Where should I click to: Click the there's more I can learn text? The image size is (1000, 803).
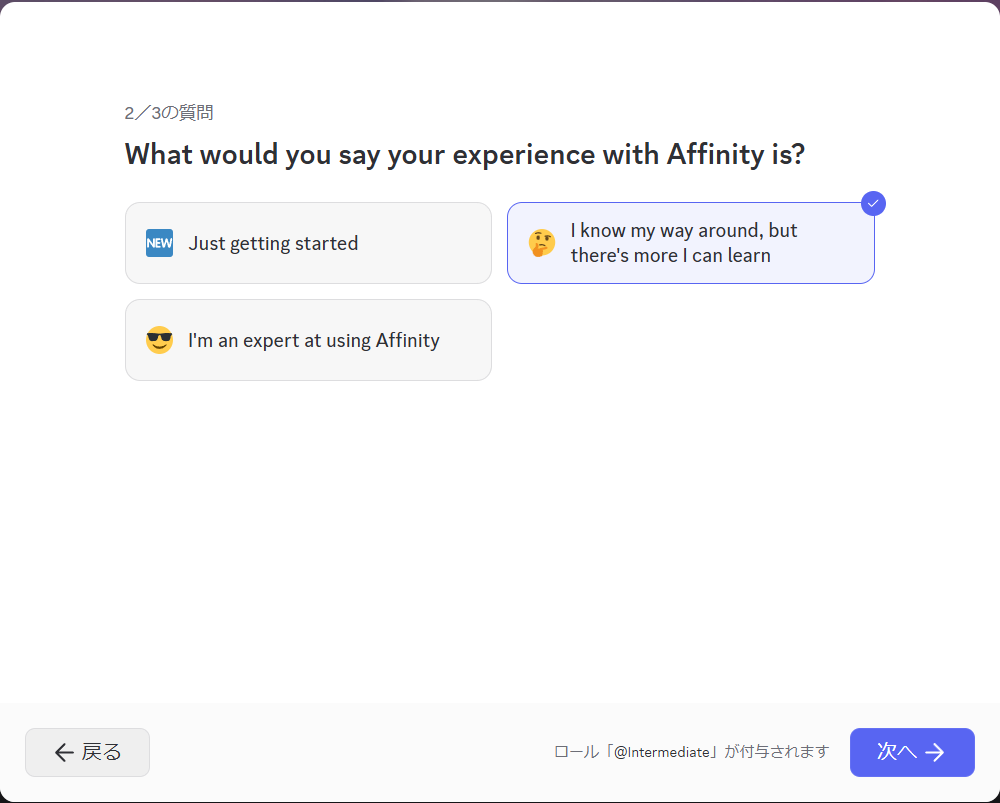coord(670,255)
